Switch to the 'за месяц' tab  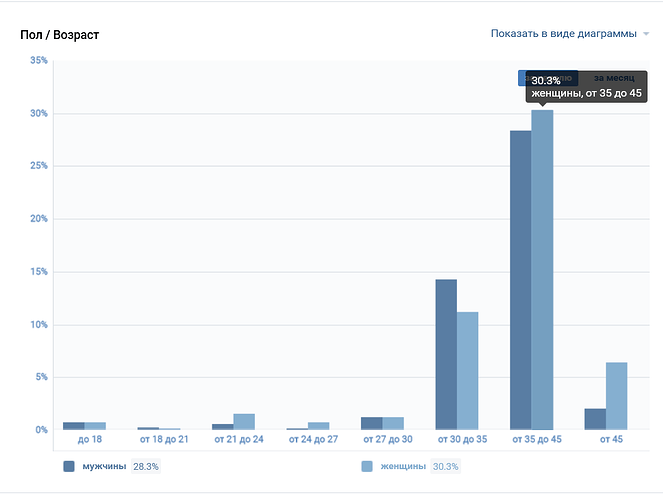point(614,78)
